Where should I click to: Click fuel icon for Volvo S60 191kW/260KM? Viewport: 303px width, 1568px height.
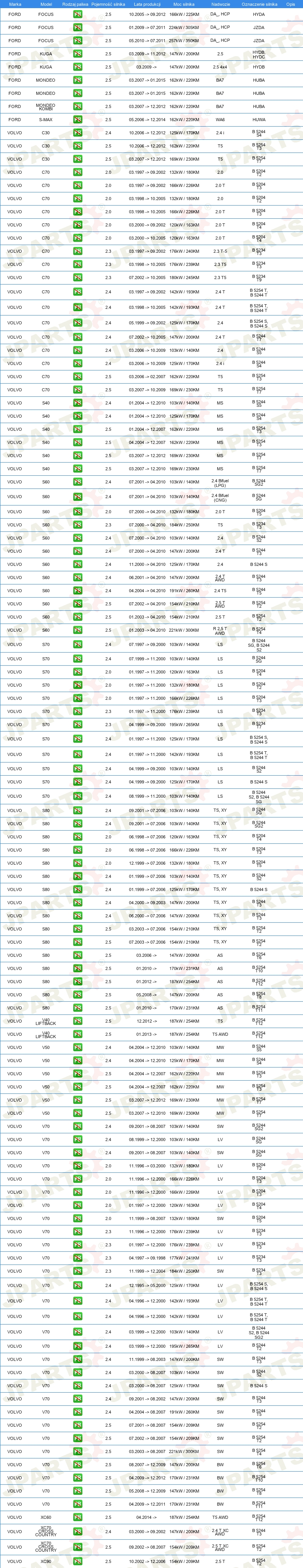pos(77,590)
